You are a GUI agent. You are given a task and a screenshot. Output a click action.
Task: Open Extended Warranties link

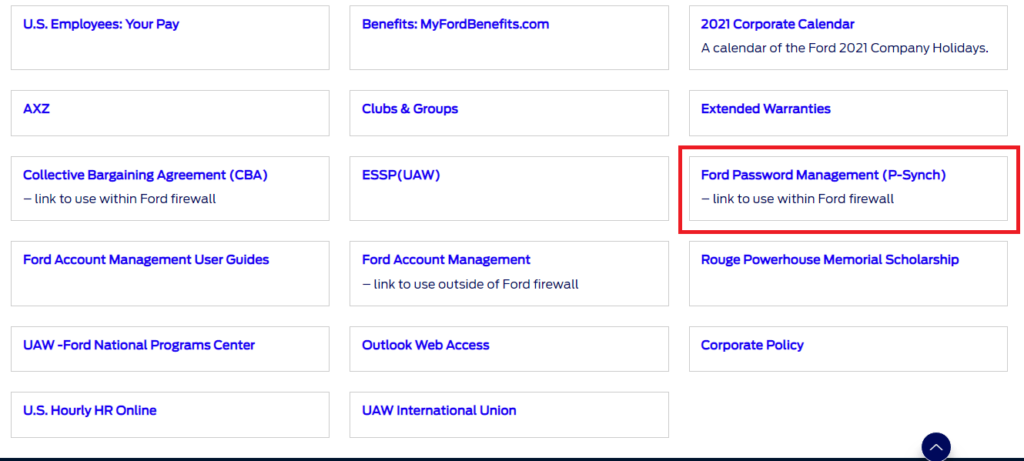click(x=765, y=109)
